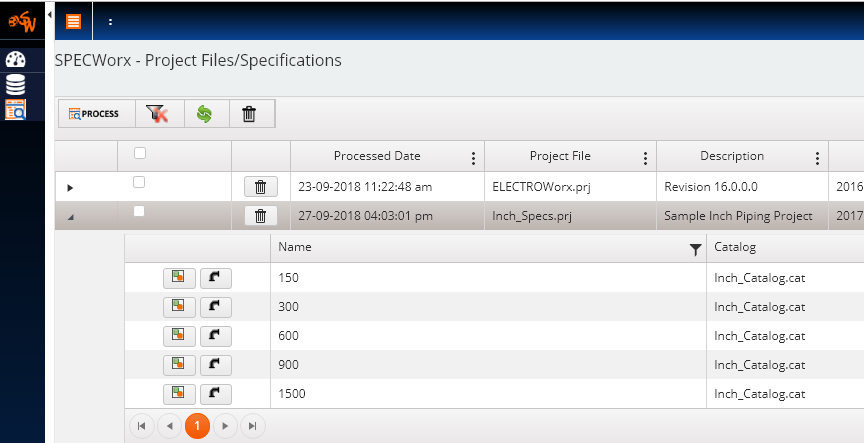Select the spec name 300
The width and height of the screenshot is (864, 443).
288,307
